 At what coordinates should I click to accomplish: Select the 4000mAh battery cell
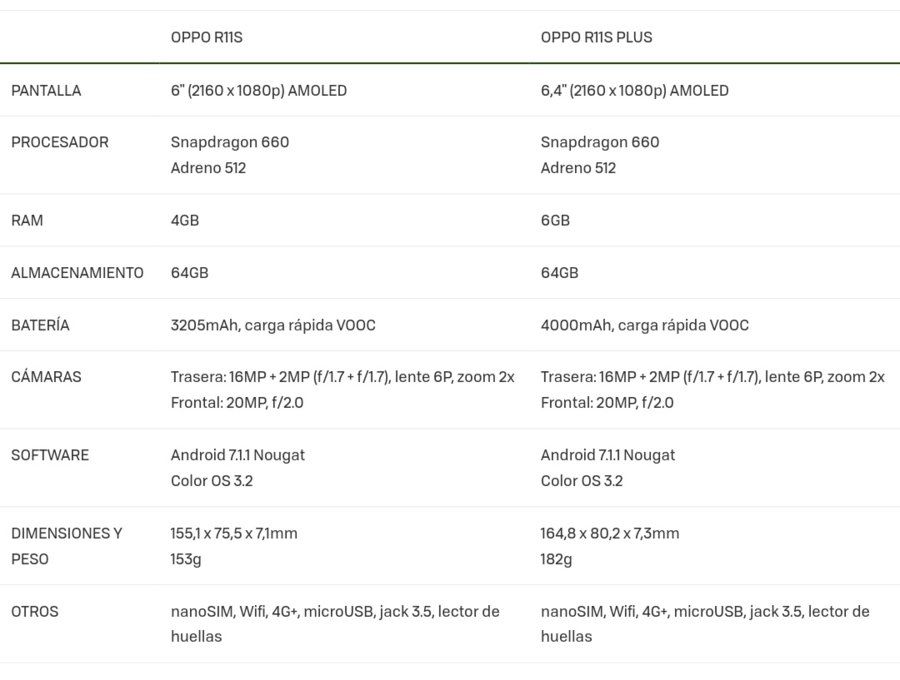645,325
